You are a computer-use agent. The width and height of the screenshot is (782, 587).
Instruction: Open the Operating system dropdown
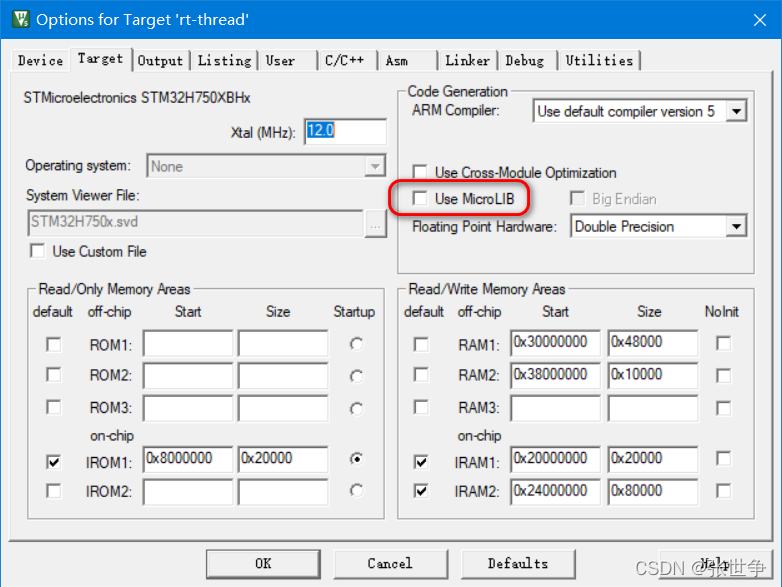[266, 166]
